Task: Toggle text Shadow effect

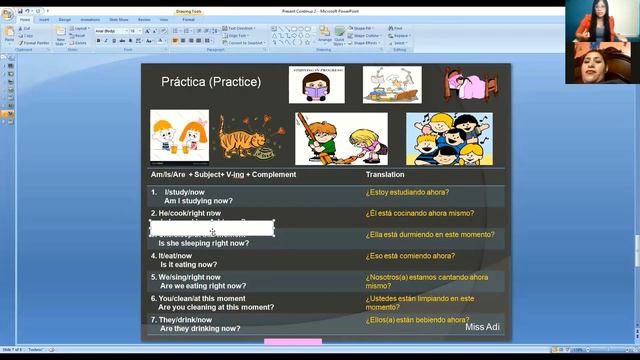Action: click(x=130, y=41)
